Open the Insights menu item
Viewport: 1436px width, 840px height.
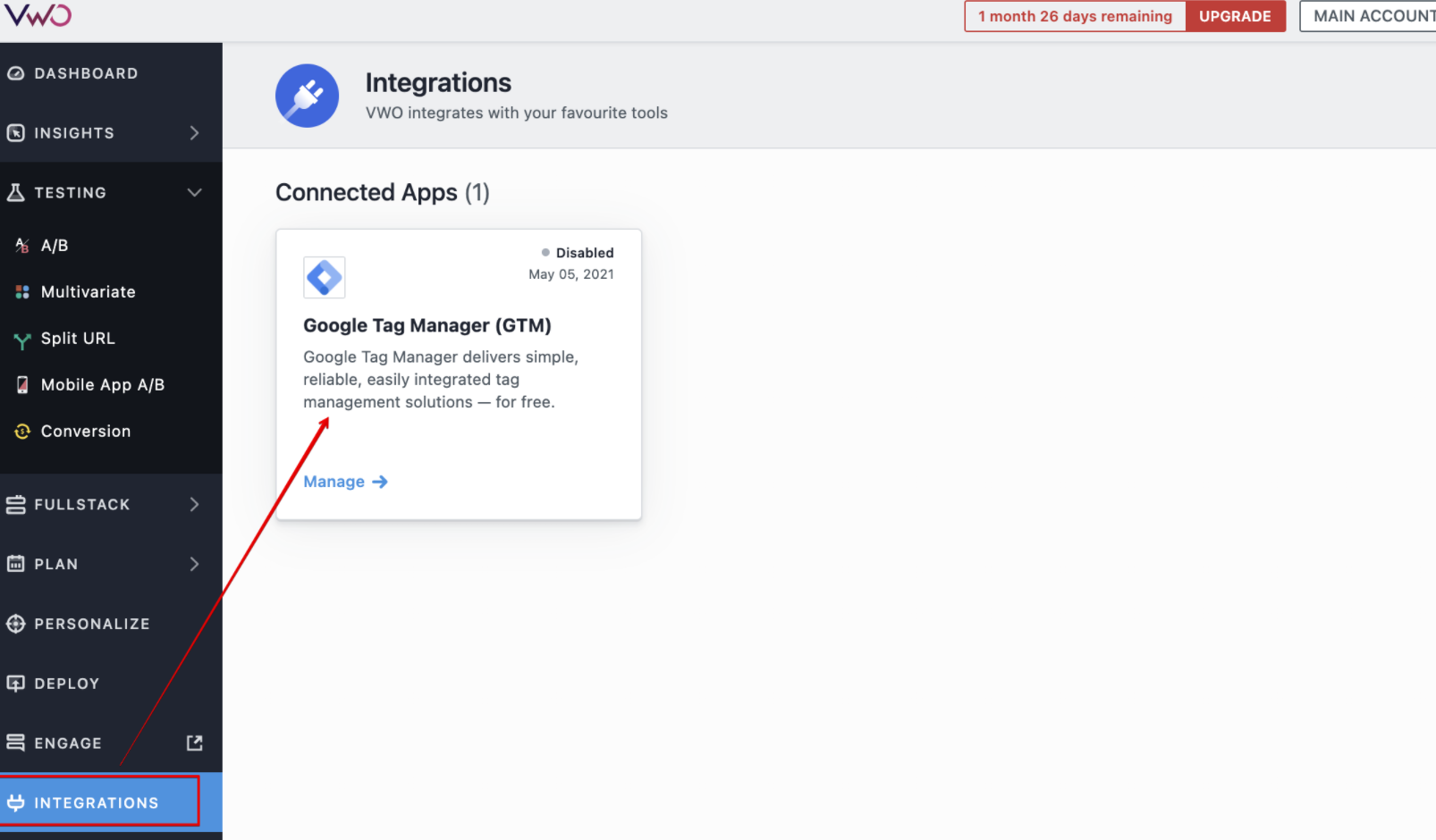pyautogui.click(x=111, y=133)
